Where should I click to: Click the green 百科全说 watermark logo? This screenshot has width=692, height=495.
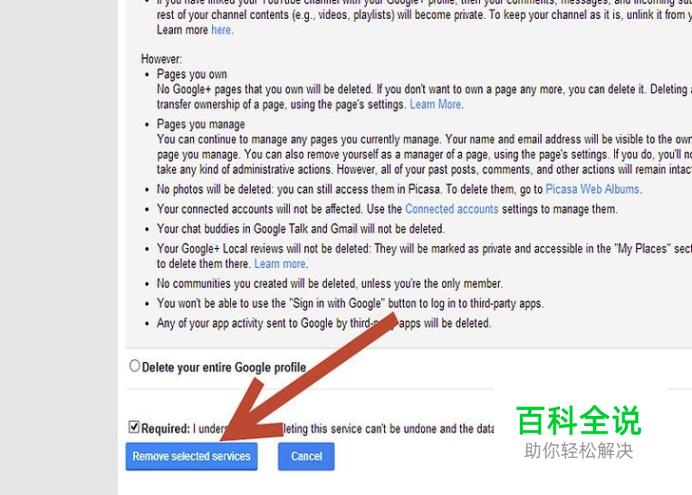click(x=579, y=421)
